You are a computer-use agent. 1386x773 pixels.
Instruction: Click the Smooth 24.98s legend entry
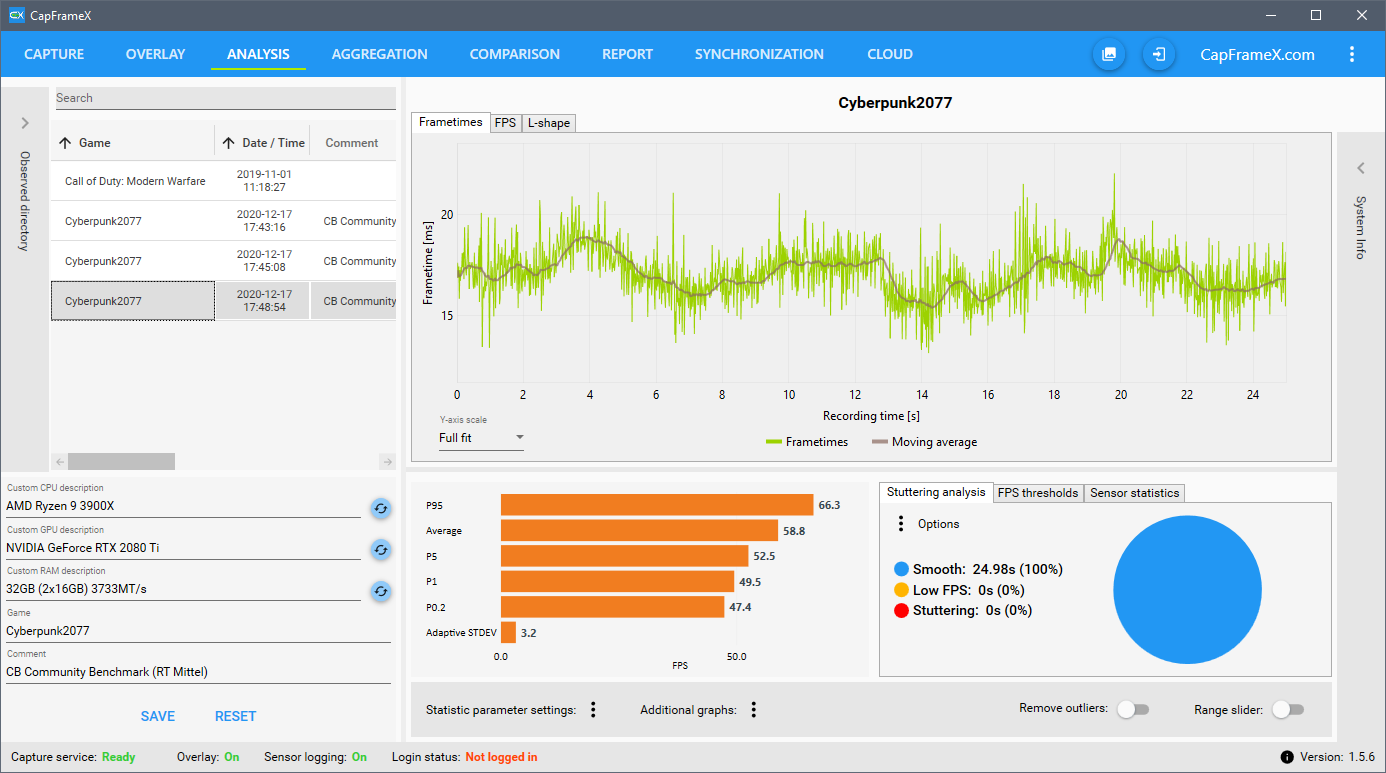(x=979, y=569)
